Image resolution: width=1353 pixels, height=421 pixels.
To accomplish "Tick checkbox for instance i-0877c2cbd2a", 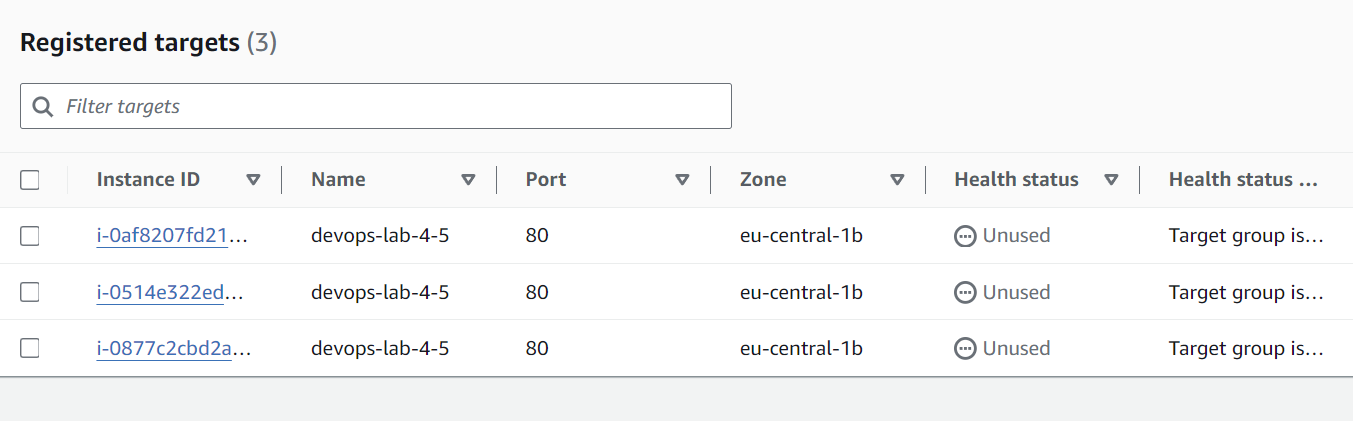I will point(30,348).
